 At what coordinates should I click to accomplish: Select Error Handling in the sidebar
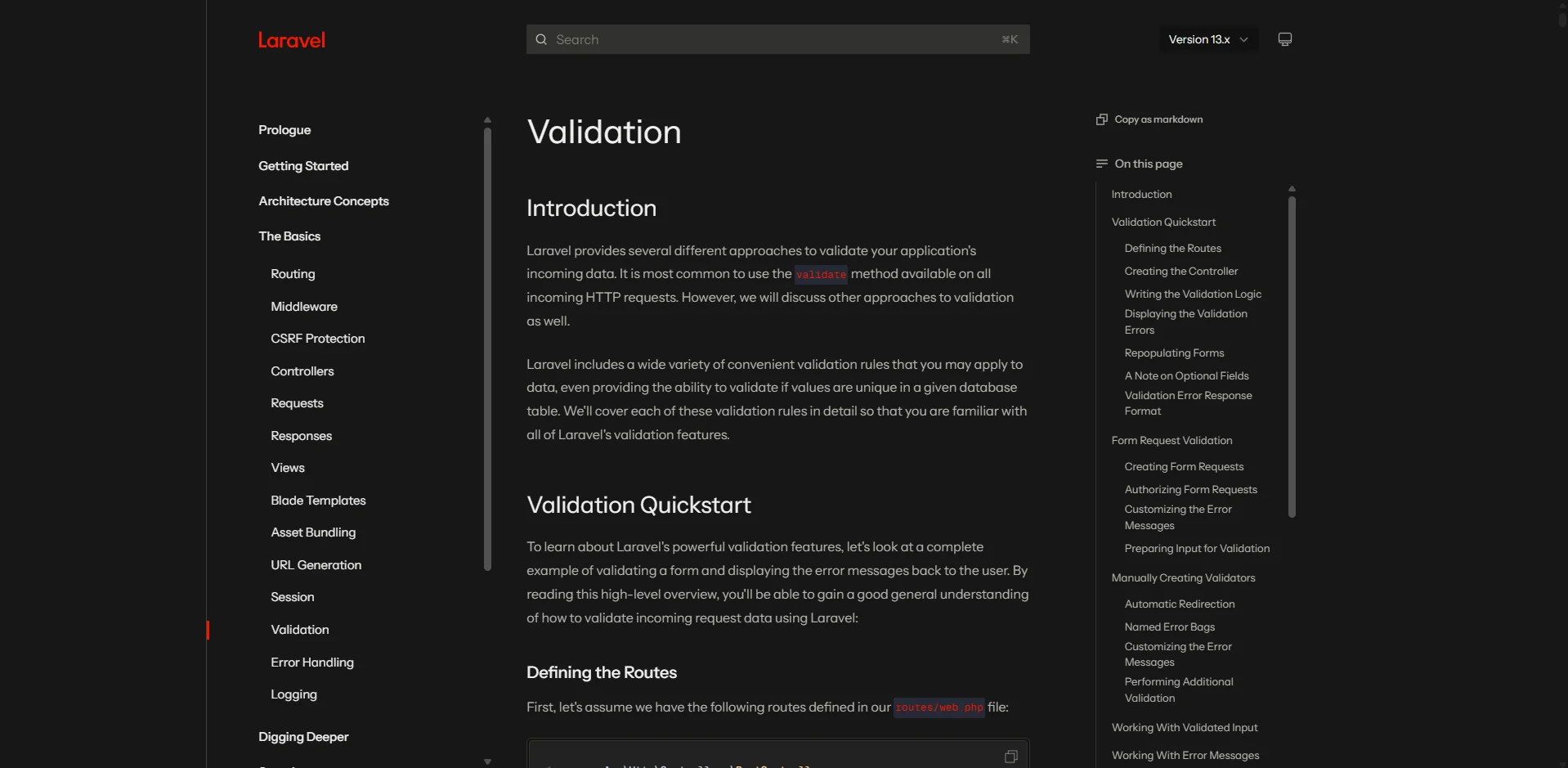click(312, 662)
